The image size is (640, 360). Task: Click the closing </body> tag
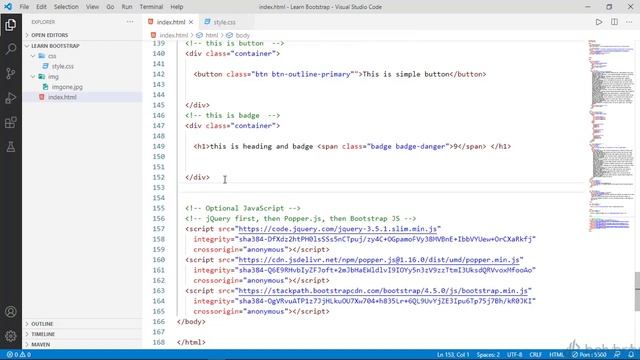[x=191, y=322]
